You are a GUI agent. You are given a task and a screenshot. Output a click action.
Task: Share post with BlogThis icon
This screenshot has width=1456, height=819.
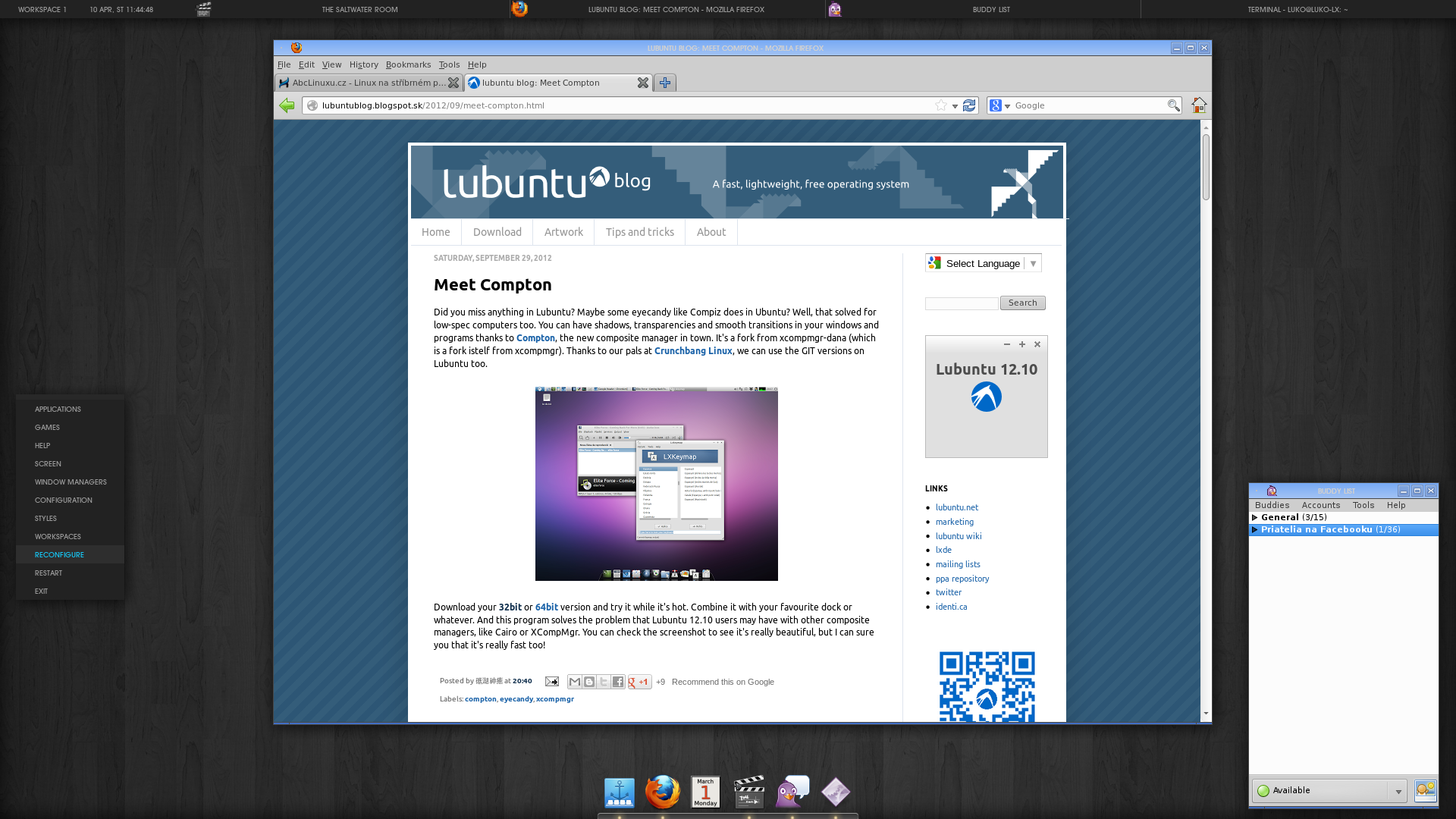pos(589,682)
